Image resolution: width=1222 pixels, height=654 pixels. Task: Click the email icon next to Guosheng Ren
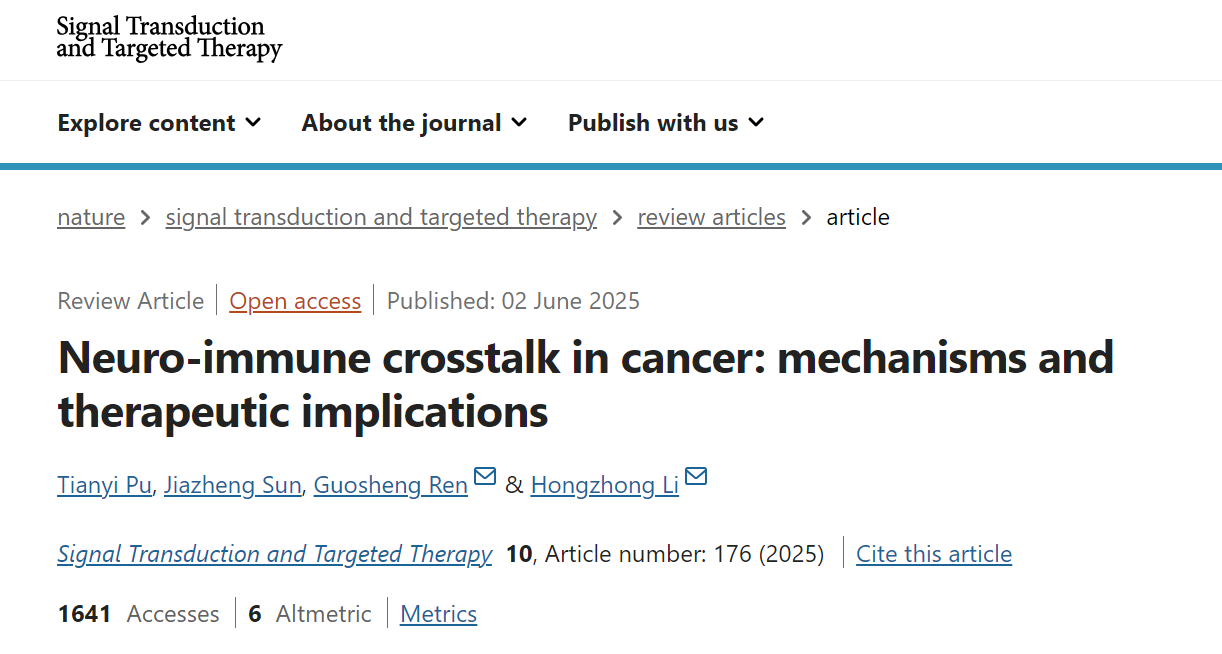[x=485, y=477]
